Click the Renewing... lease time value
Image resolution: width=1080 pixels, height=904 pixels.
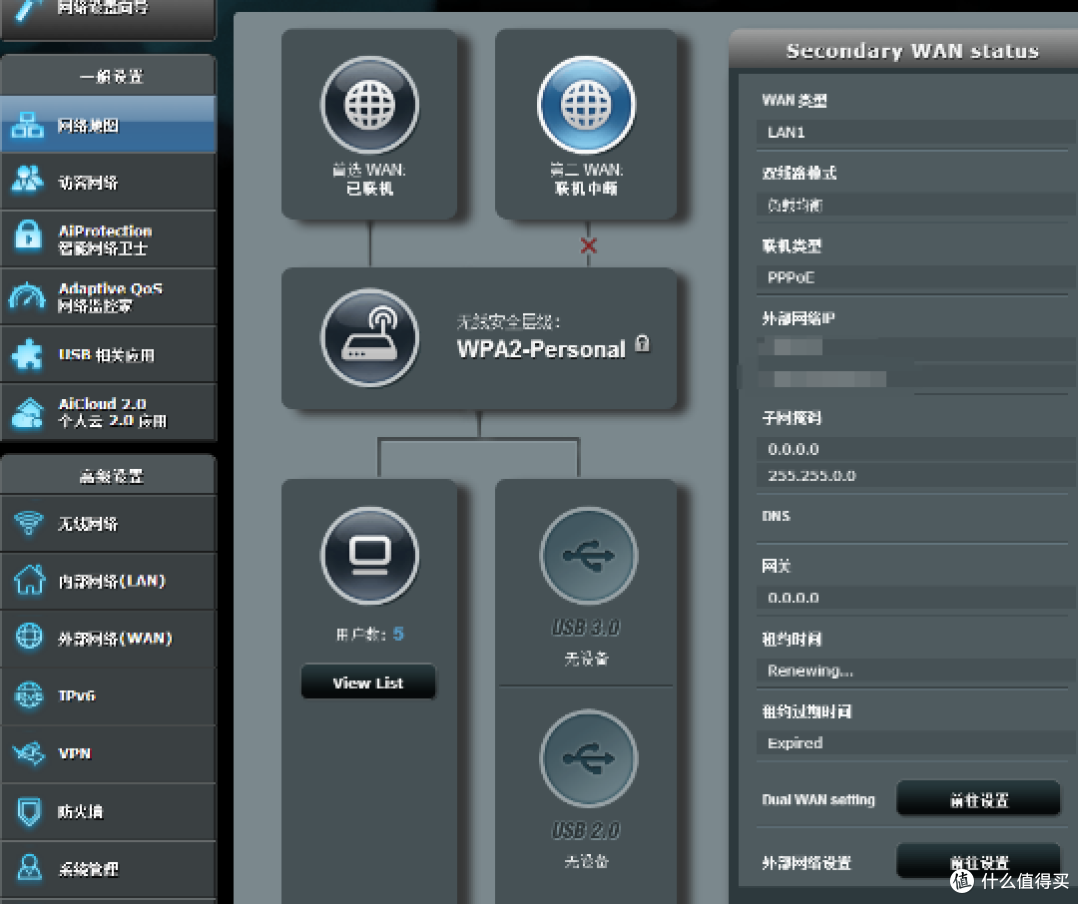810,670
